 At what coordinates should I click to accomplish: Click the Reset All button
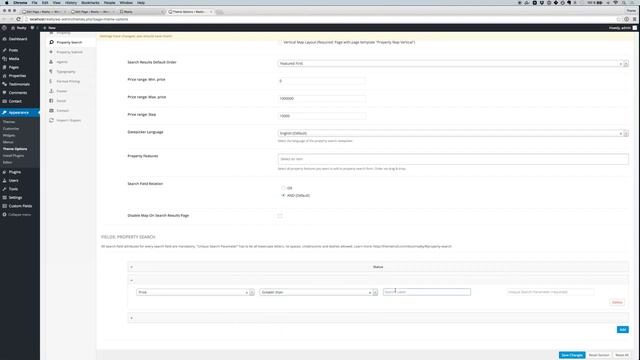pyautogui.click(x=622, y=355)
